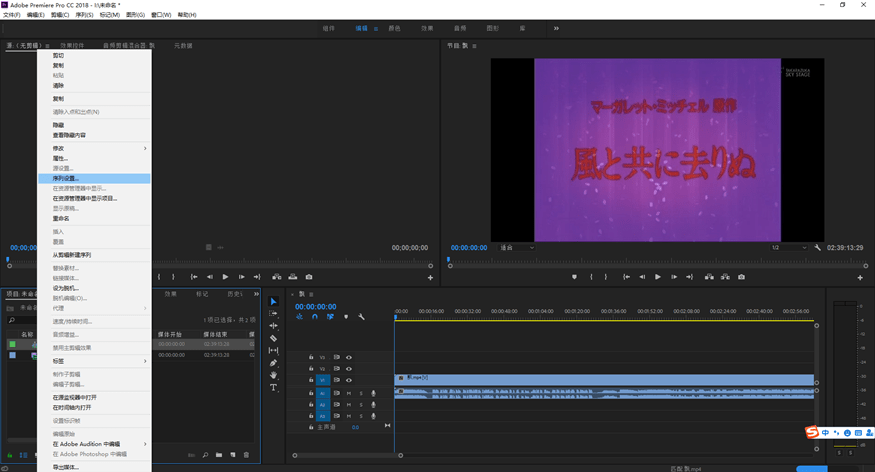
Task: Toggle the timeline snap magnet icon
Action: (314, 317)
